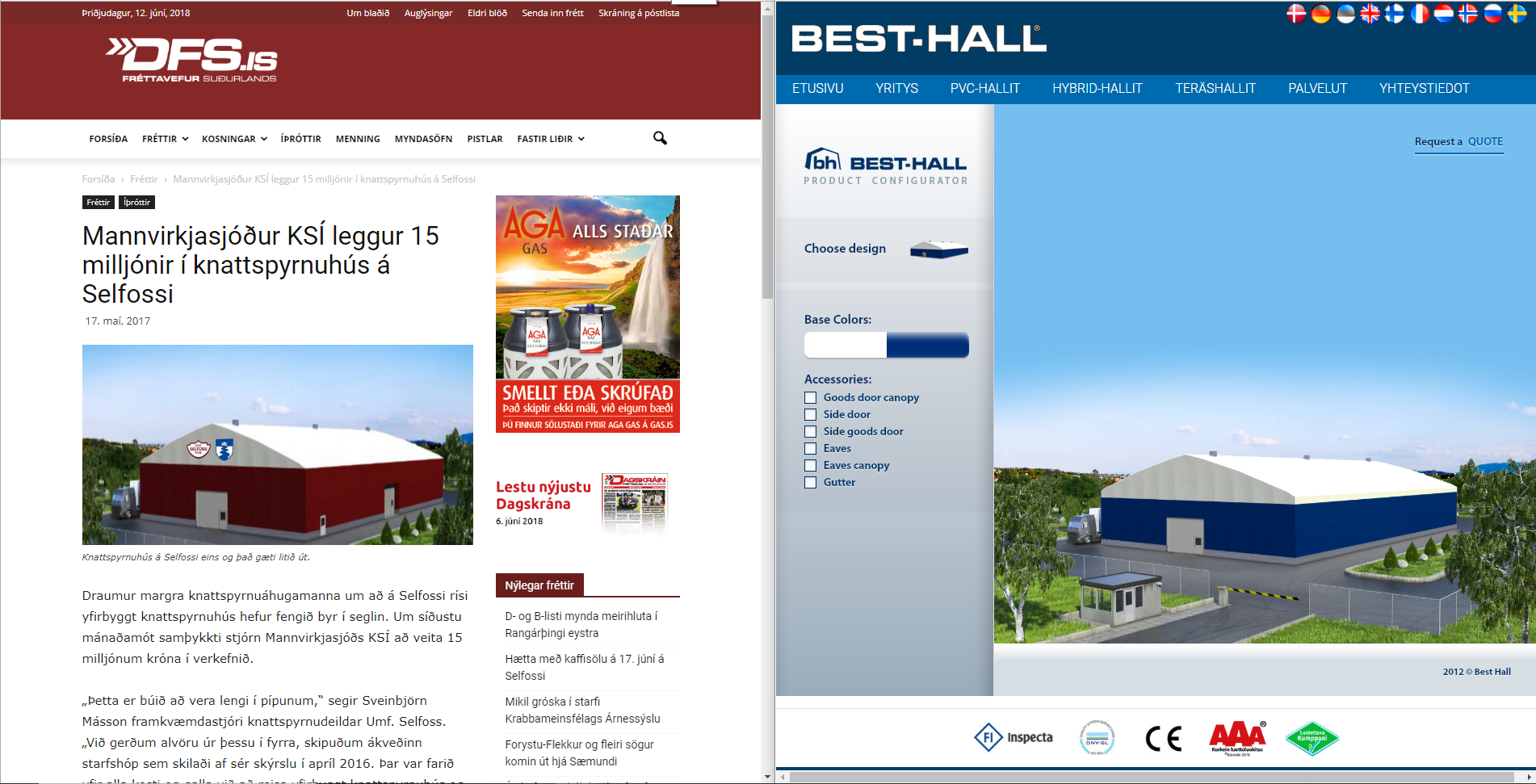Select the French flag icon

(1419, 14)
